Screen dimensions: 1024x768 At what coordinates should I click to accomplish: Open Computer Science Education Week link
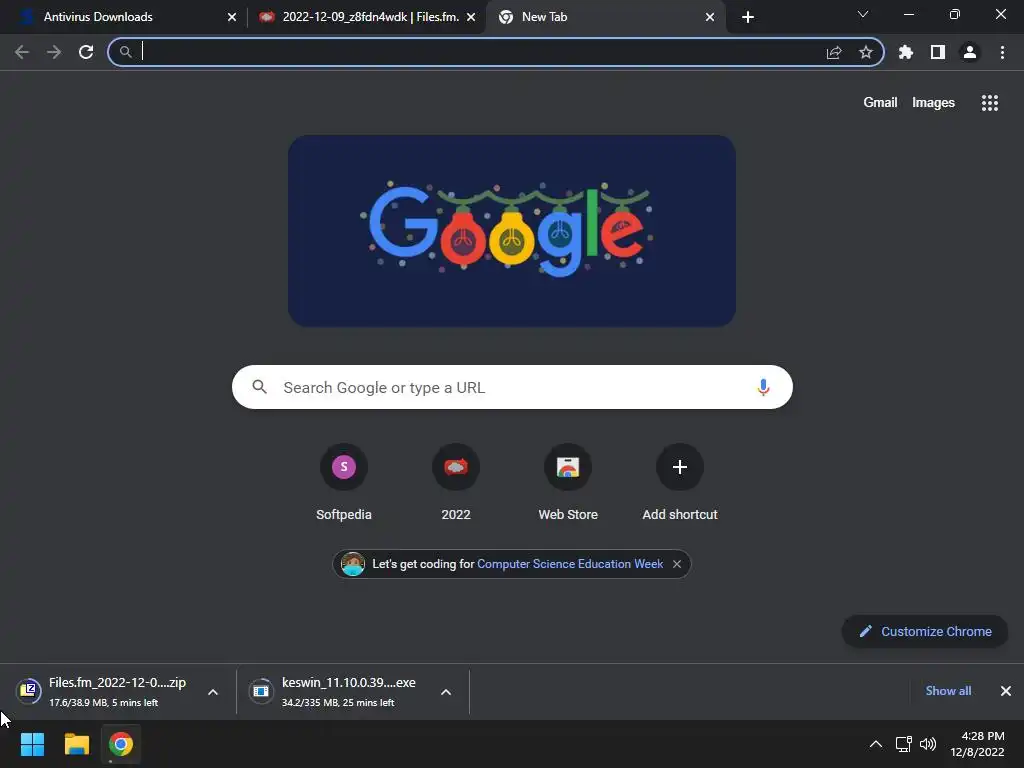569,564
